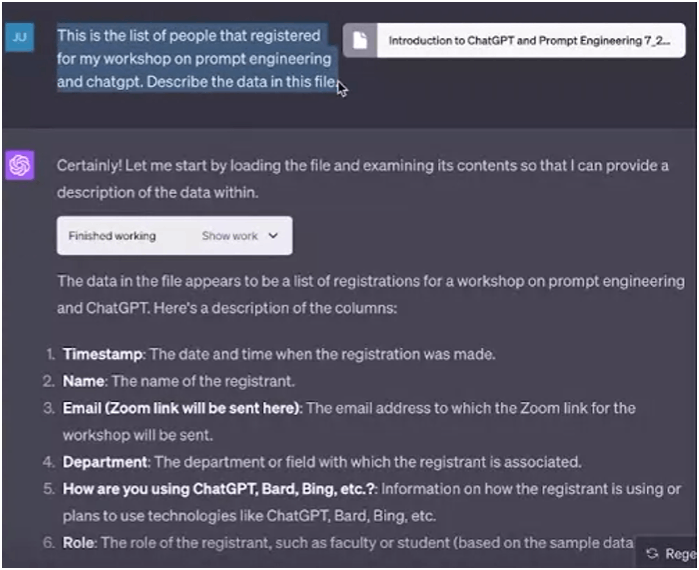The width and height of the screenshot is (699, 570).
Task: Click the 'workshop will be sent' line
Action: [137, 435]
